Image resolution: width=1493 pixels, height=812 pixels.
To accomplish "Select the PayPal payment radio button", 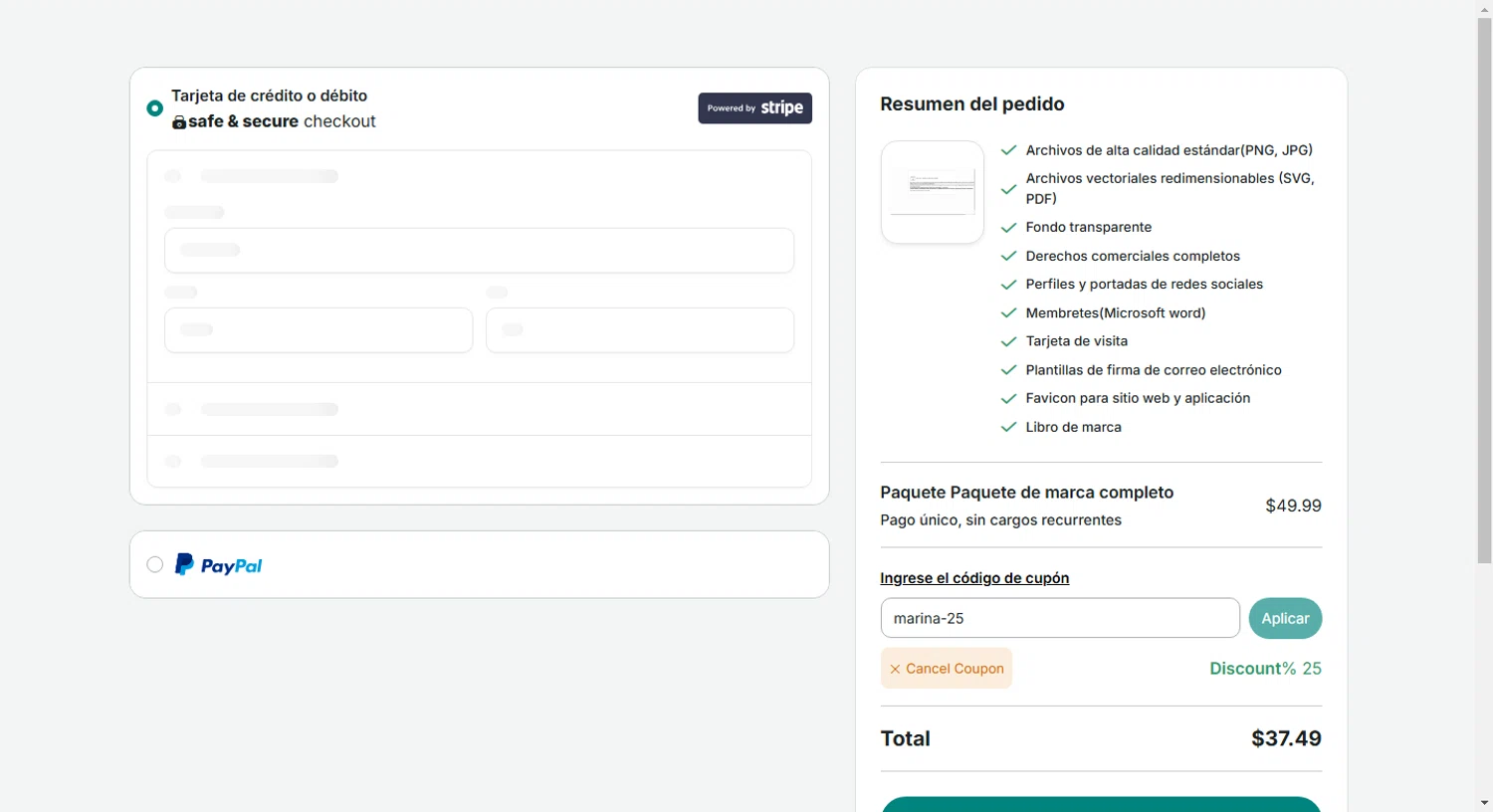I will click(x=154, y=564).
